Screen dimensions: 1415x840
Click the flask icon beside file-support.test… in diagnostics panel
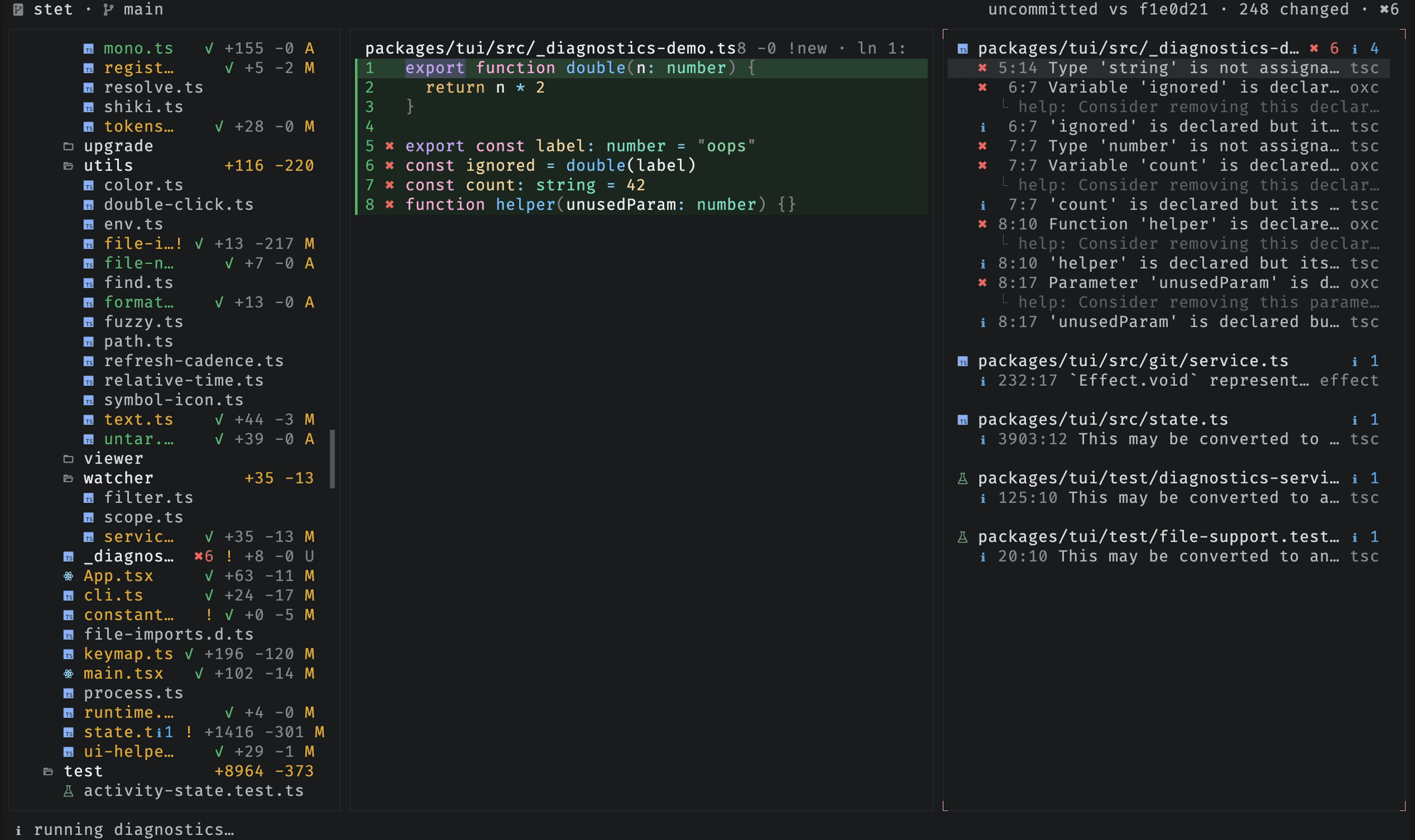[x=962, y=537]
